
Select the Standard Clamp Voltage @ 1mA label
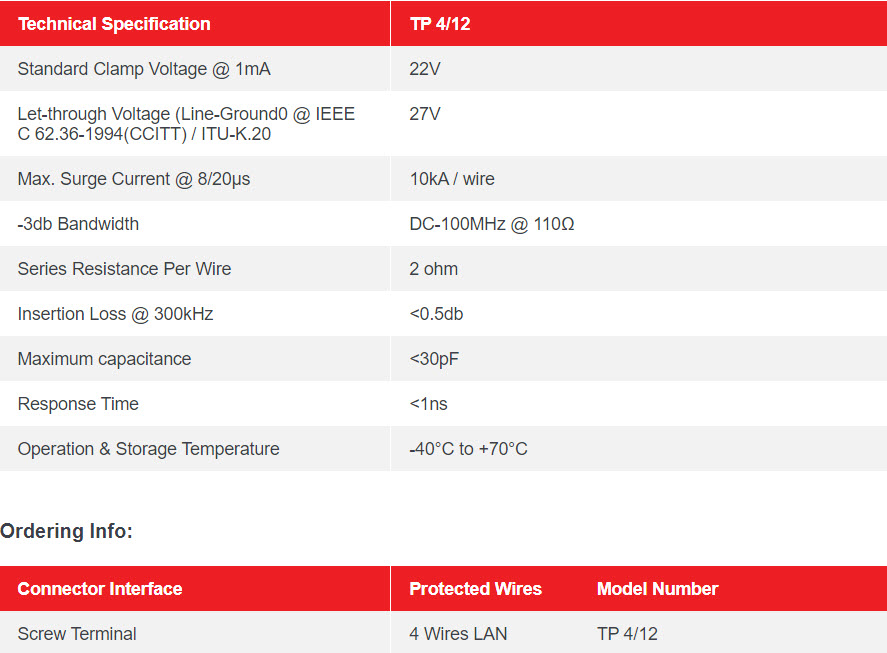click(x=144, y=69)
